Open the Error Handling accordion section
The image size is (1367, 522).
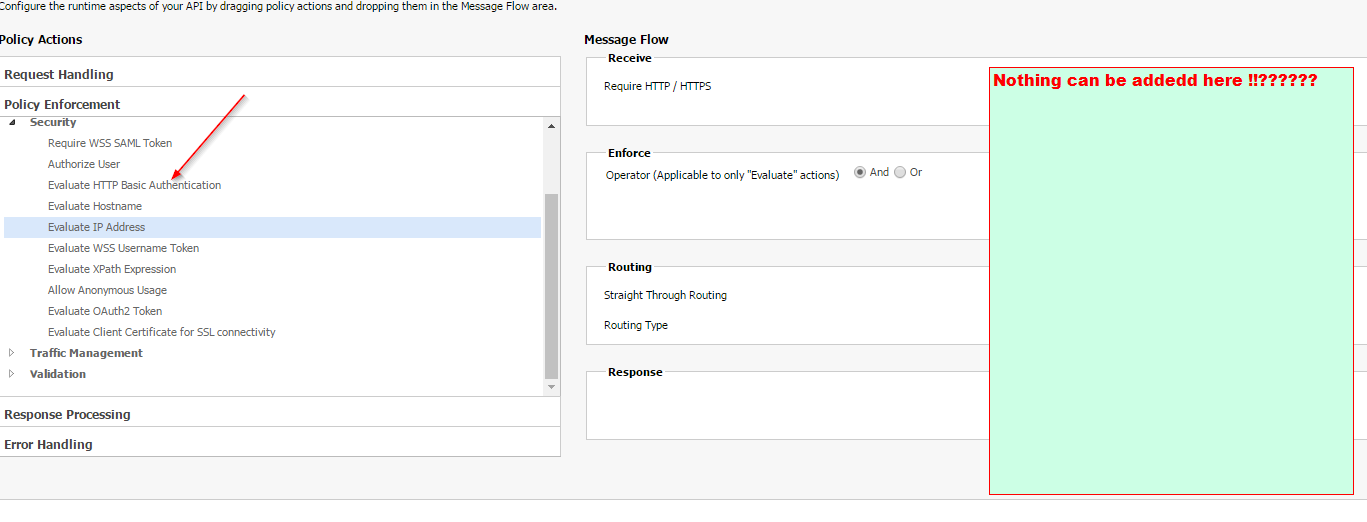pos(280,444)
